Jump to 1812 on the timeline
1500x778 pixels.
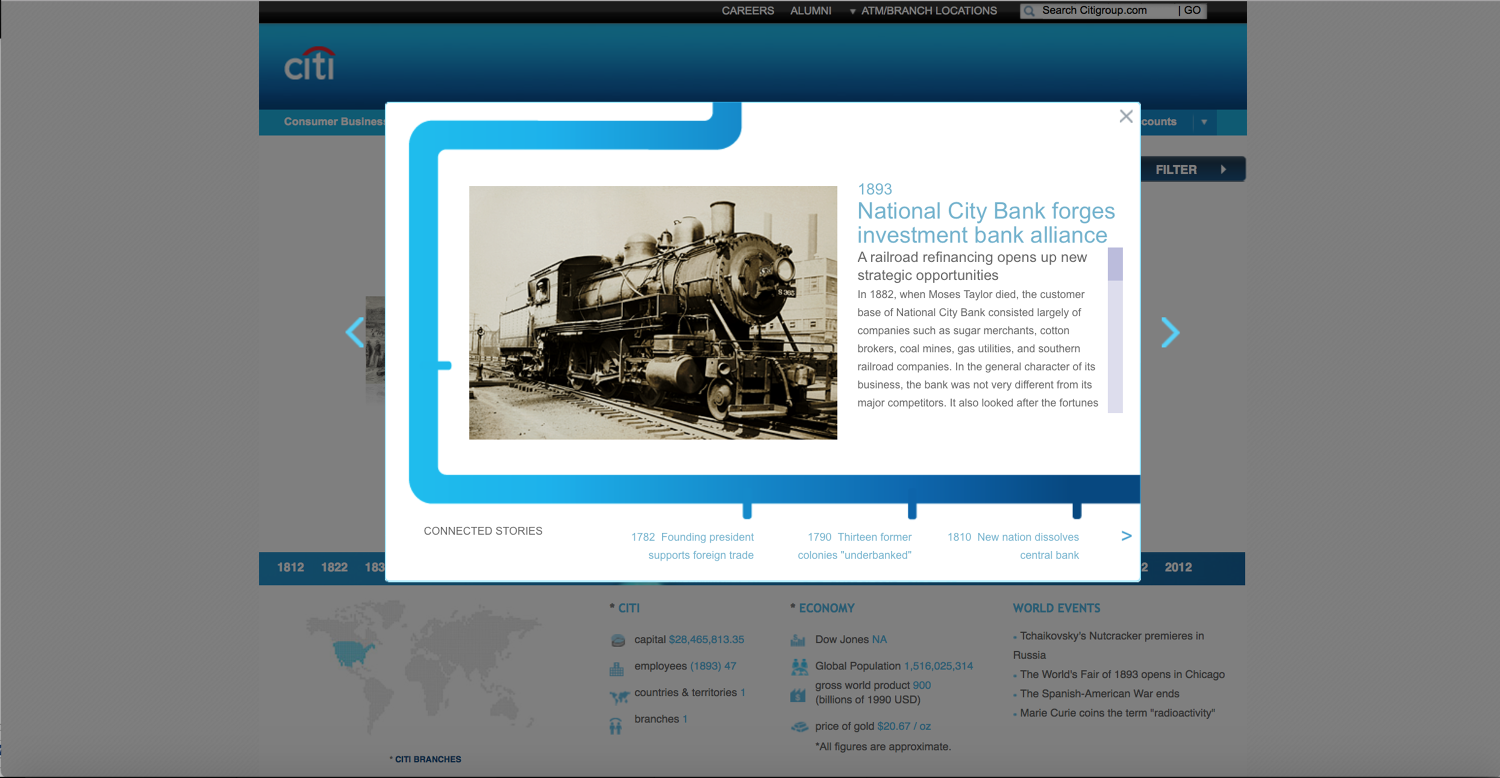pyautogui.click(x=291, y=567)
